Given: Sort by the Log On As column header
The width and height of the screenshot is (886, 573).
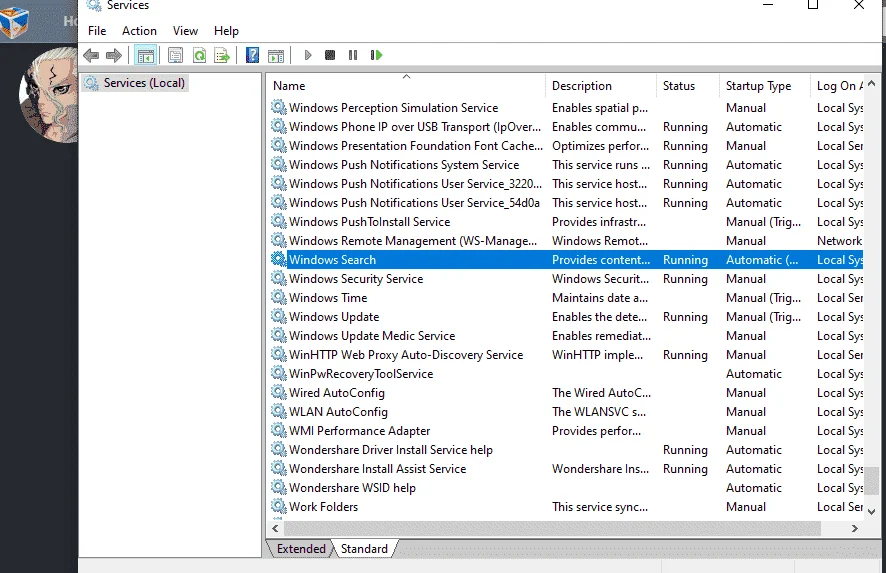Looking at the screenshot, I should coord(837,86).
